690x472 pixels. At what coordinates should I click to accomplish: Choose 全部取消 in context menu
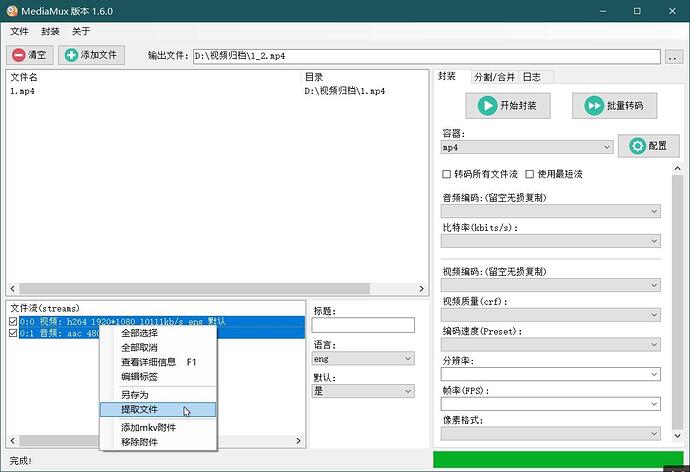(158, 348)
